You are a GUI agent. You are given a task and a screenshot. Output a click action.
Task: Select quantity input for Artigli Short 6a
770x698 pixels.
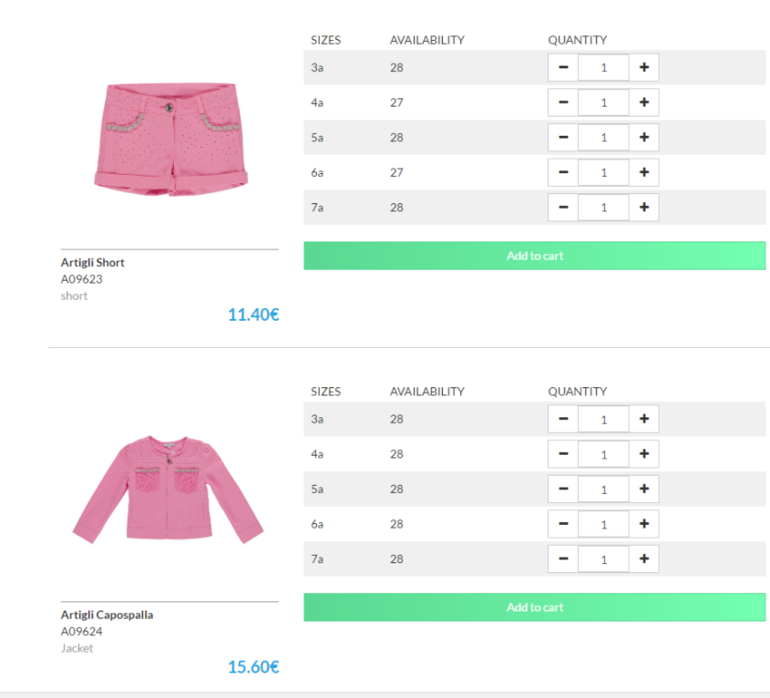tap(603, 173)
